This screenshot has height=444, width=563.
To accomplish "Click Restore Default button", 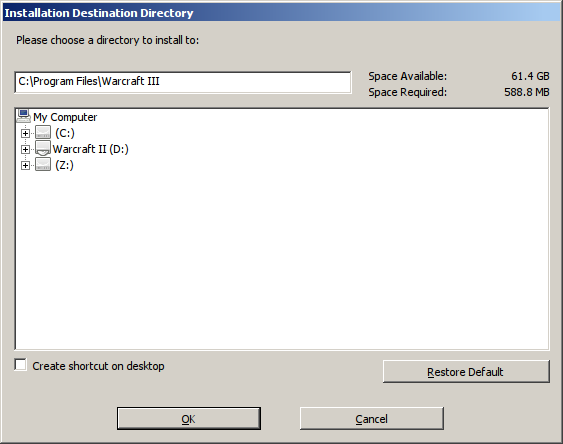I will 466,371.
